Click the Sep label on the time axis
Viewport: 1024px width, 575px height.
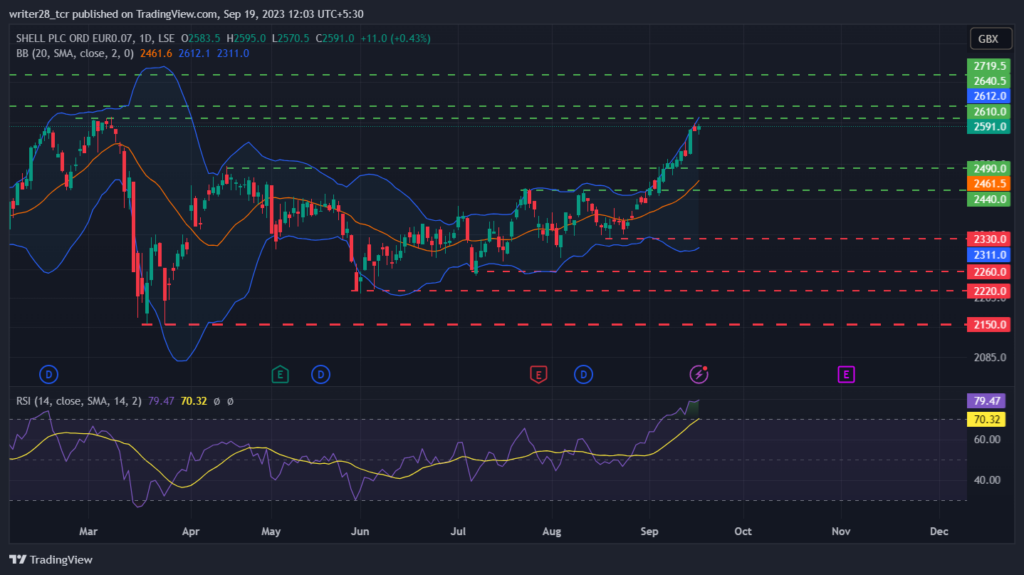pos(649,531)
